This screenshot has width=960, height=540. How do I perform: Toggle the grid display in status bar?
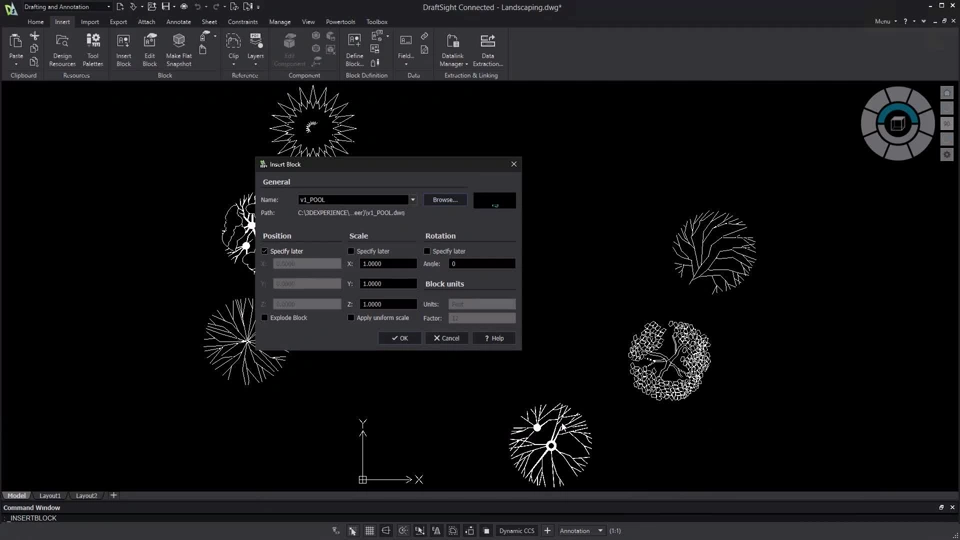click(x=369, y=531)
